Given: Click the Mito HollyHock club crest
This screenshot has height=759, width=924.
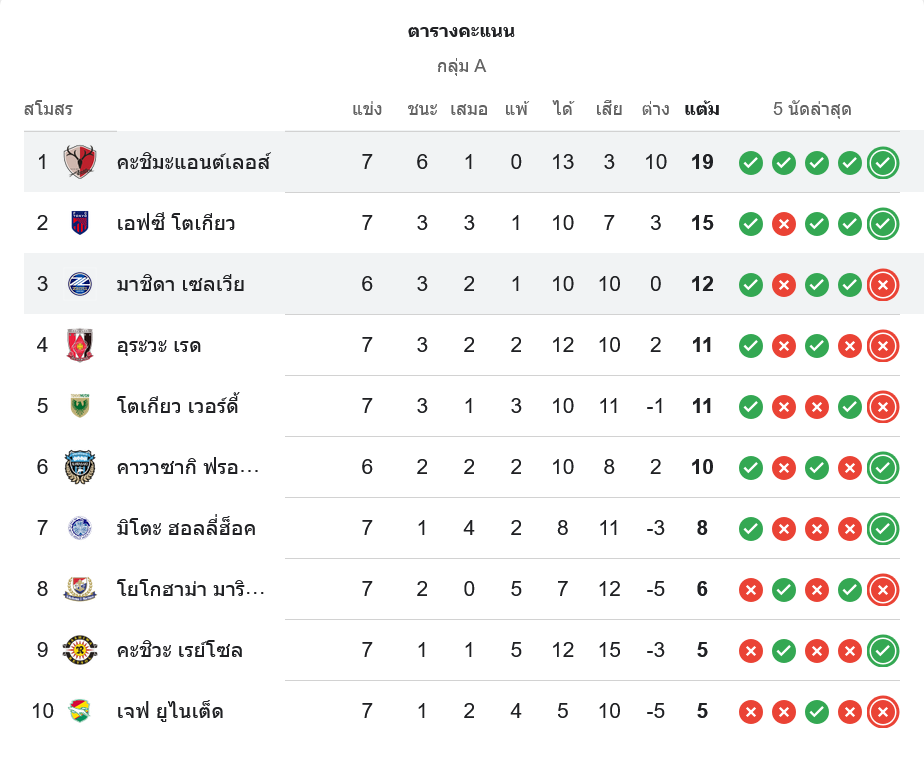Looking at the screenshot, I should [80, 528].
